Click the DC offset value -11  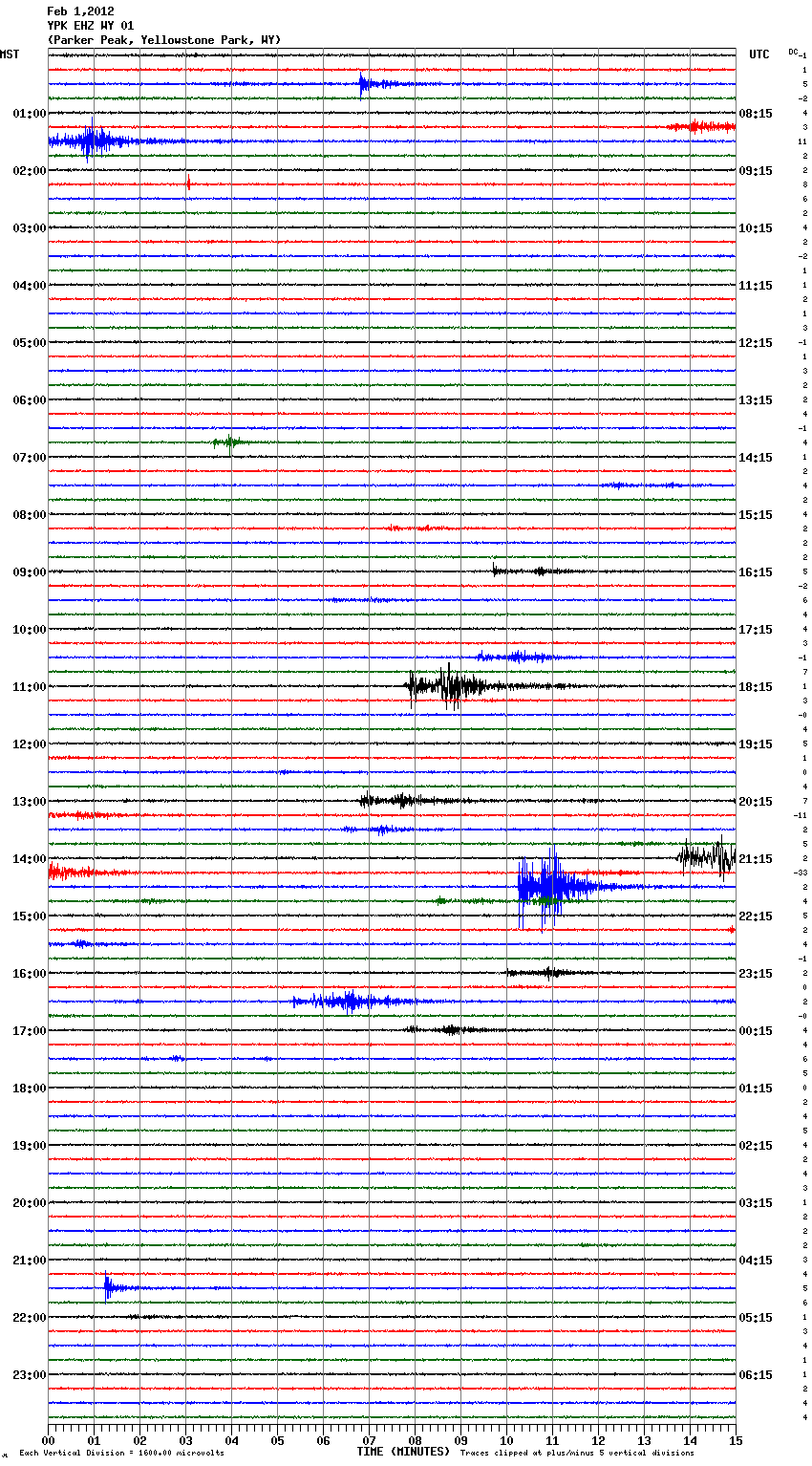[x=801, y=815]
